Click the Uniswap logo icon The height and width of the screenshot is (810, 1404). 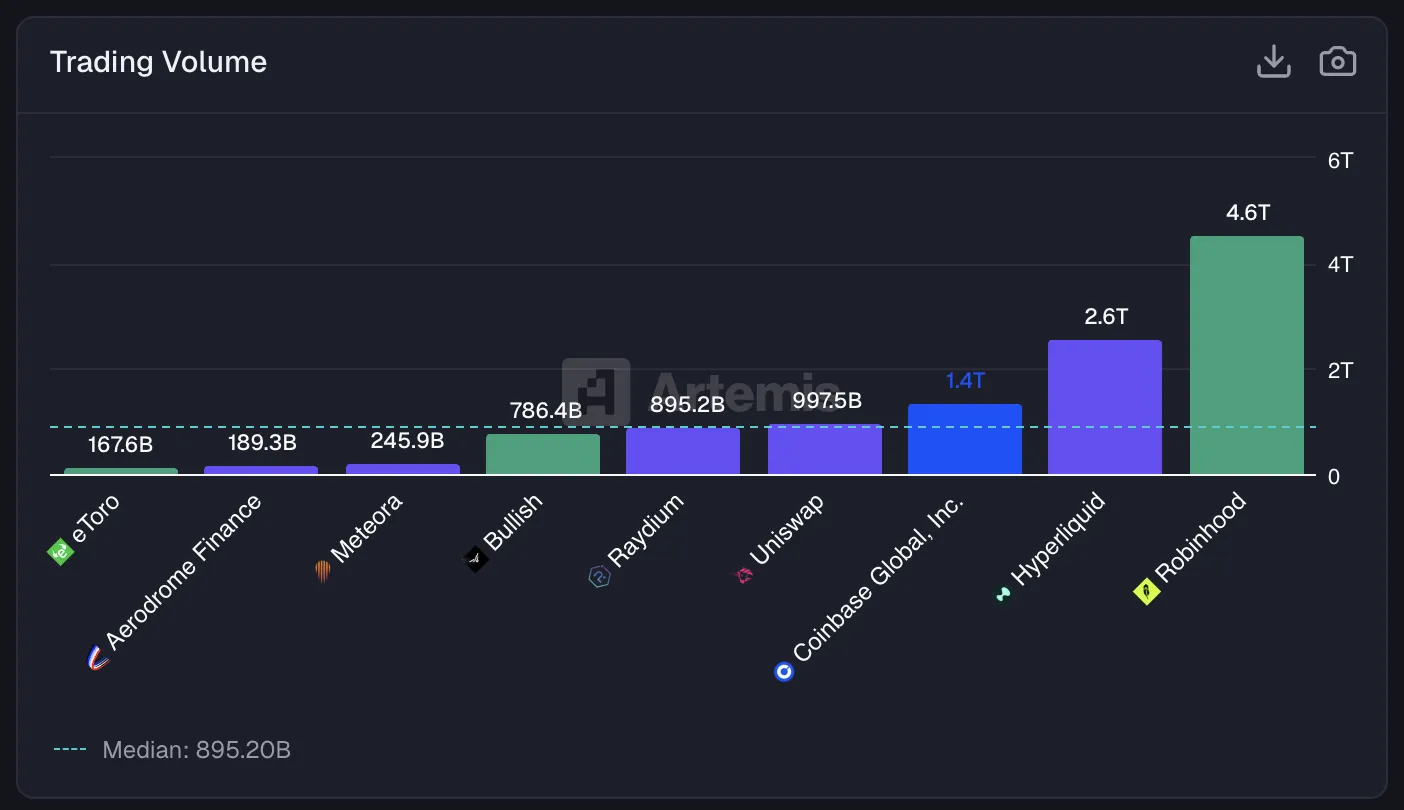tap(744, 575)
